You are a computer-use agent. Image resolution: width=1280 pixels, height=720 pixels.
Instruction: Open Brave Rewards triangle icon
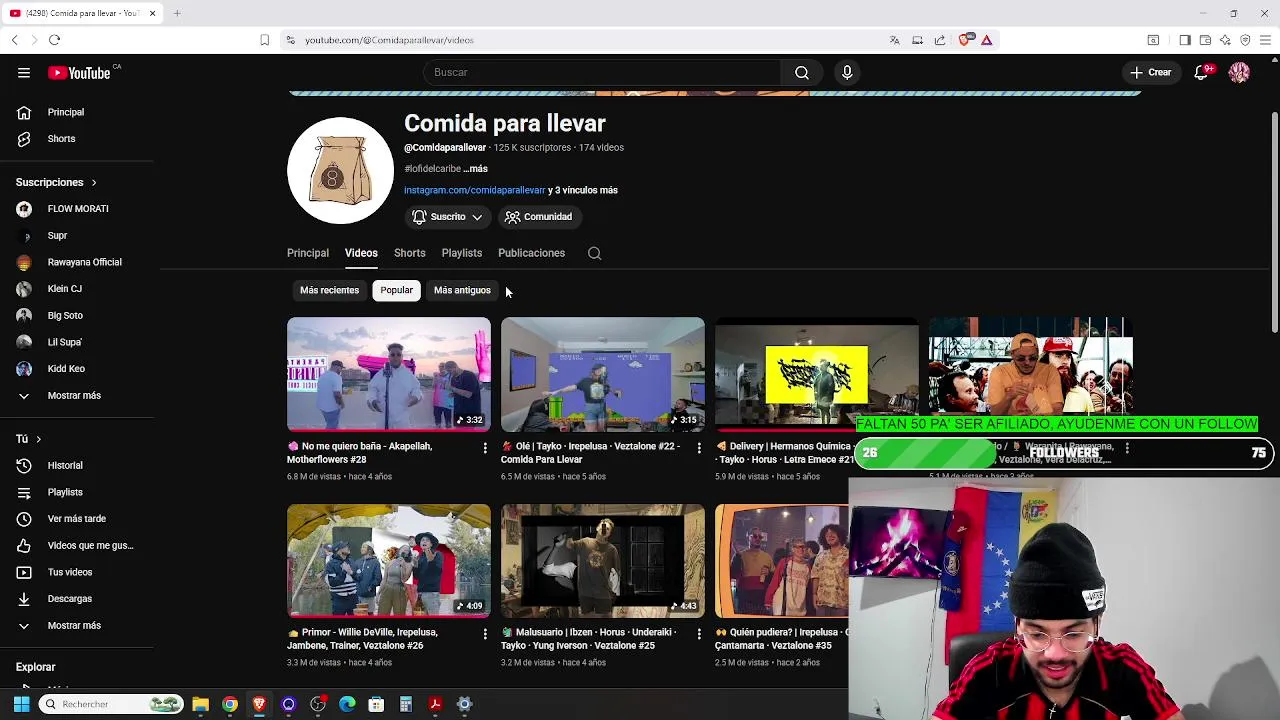986,40
